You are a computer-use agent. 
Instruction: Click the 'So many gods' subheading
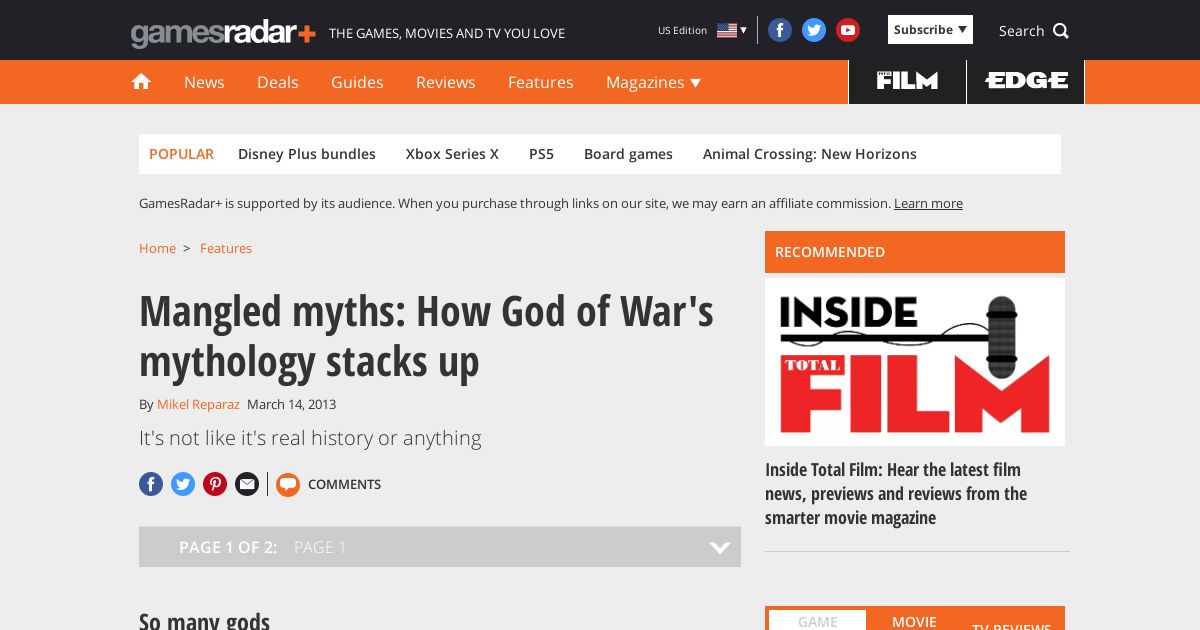[x=204, y=620]
